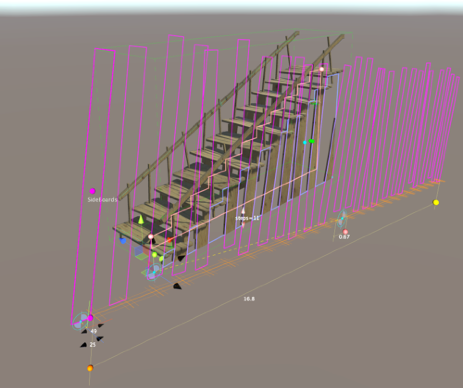Click the yellow-green cone Y-axis arrow
Image resolution: width=463 pixels, height=388 pixels.
click(141, 219)
